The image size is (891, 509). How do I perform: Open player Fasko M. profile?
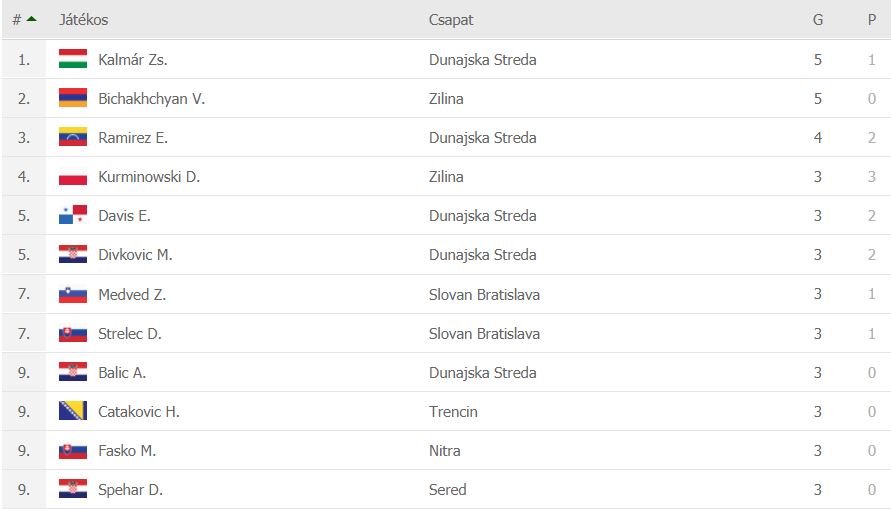[x=127, y=450]
